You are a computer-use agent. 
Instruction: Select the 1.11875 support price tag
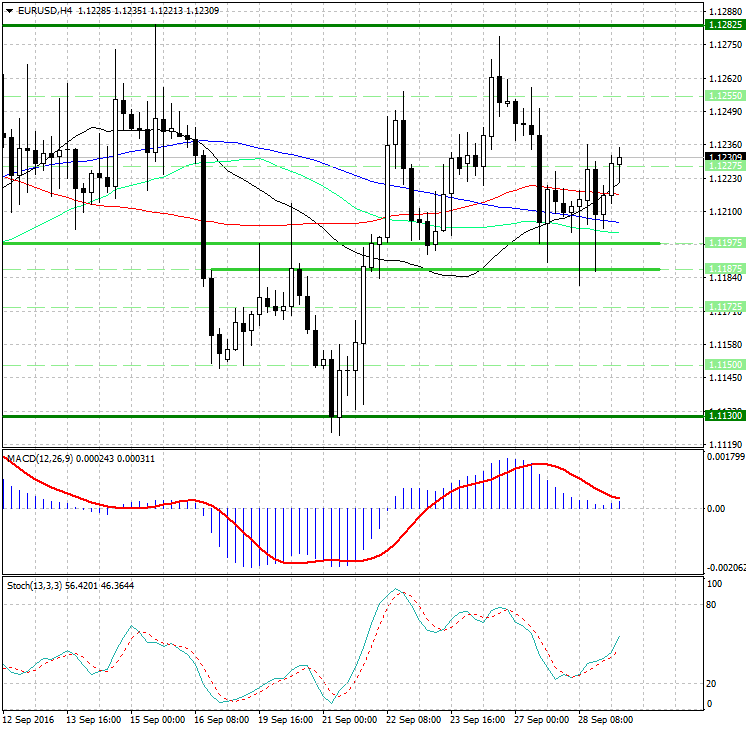click(x=723, y=269)
